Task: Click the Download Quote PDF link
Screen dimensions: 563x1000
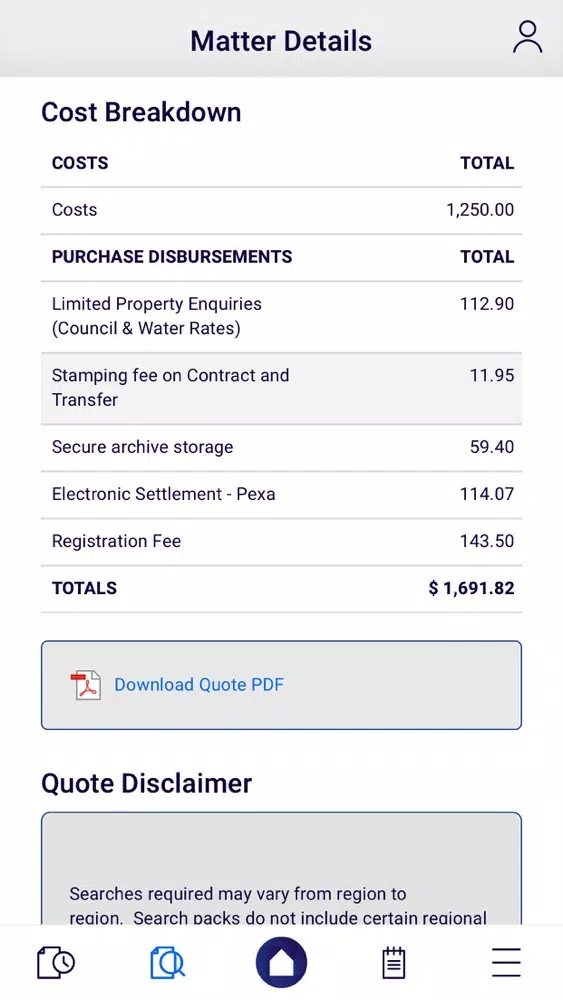Action: click(x=199, y=685)
